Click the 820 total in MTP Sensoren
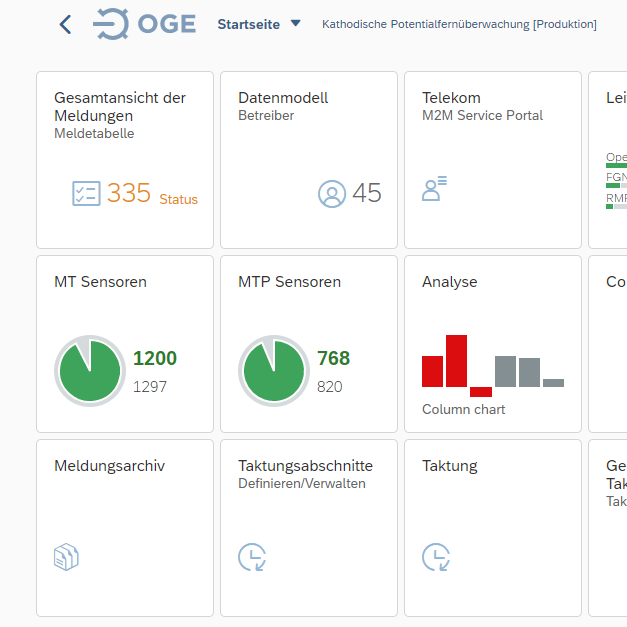This screenshot has width=627, height=627. coord(329,387)
